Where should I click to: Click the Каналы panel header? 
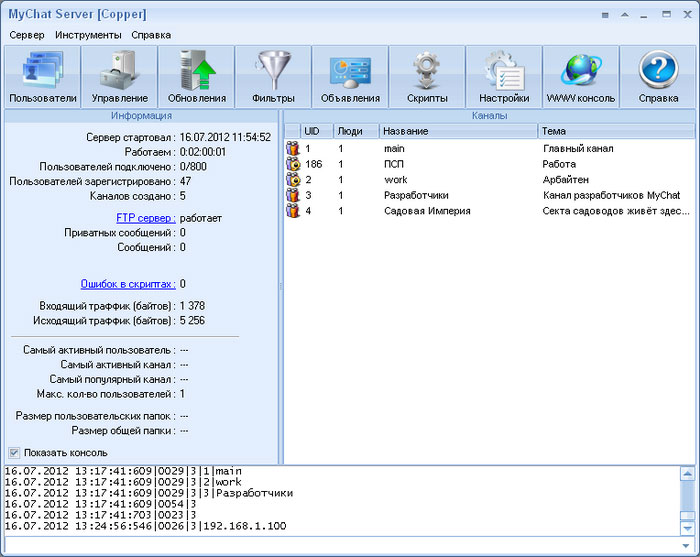point(489,116)
